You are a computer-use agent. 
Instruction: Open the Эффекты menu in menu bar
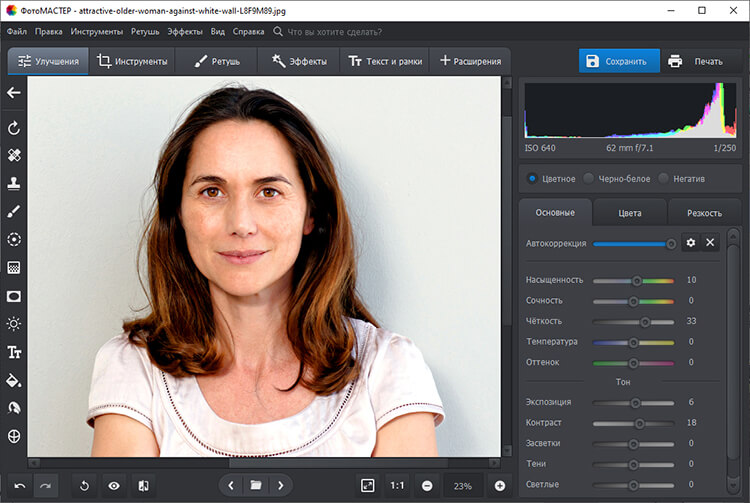click(x=184, y=32)
